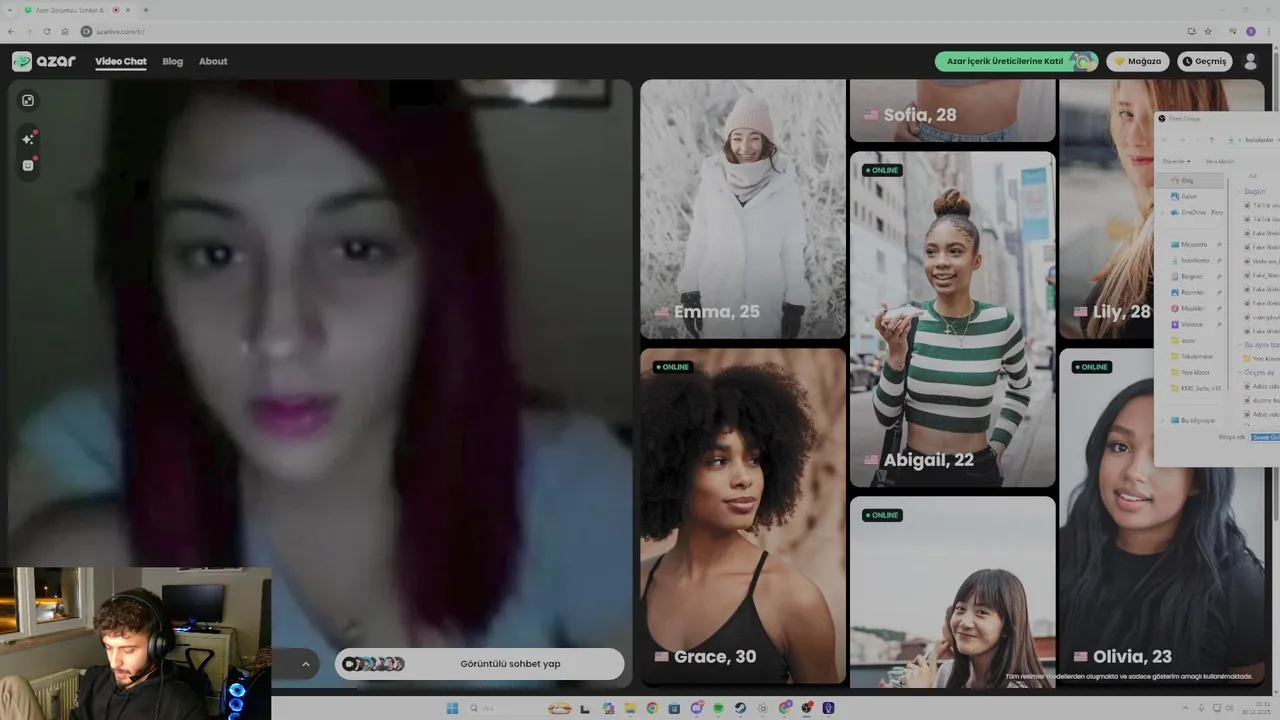Select Lily, 28 profile card

(1107, 209)
